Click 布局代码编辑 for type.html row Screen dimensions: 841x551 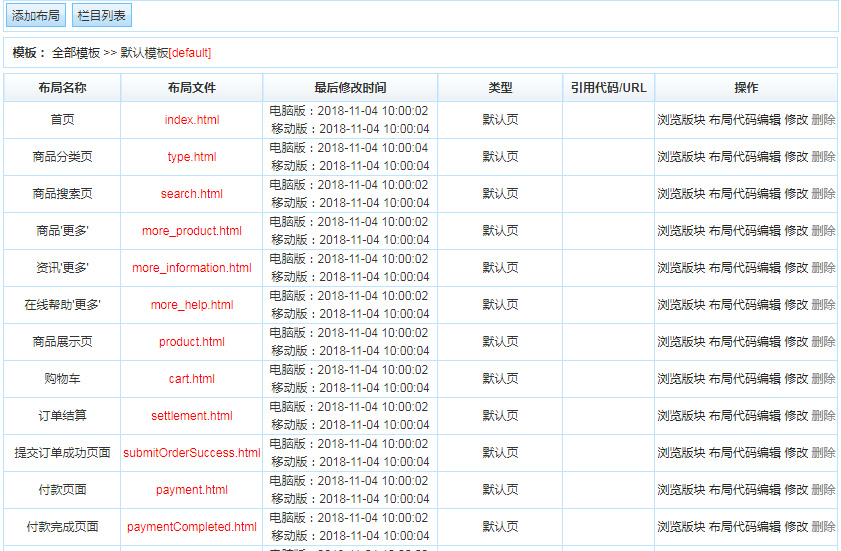pos(744,157)
